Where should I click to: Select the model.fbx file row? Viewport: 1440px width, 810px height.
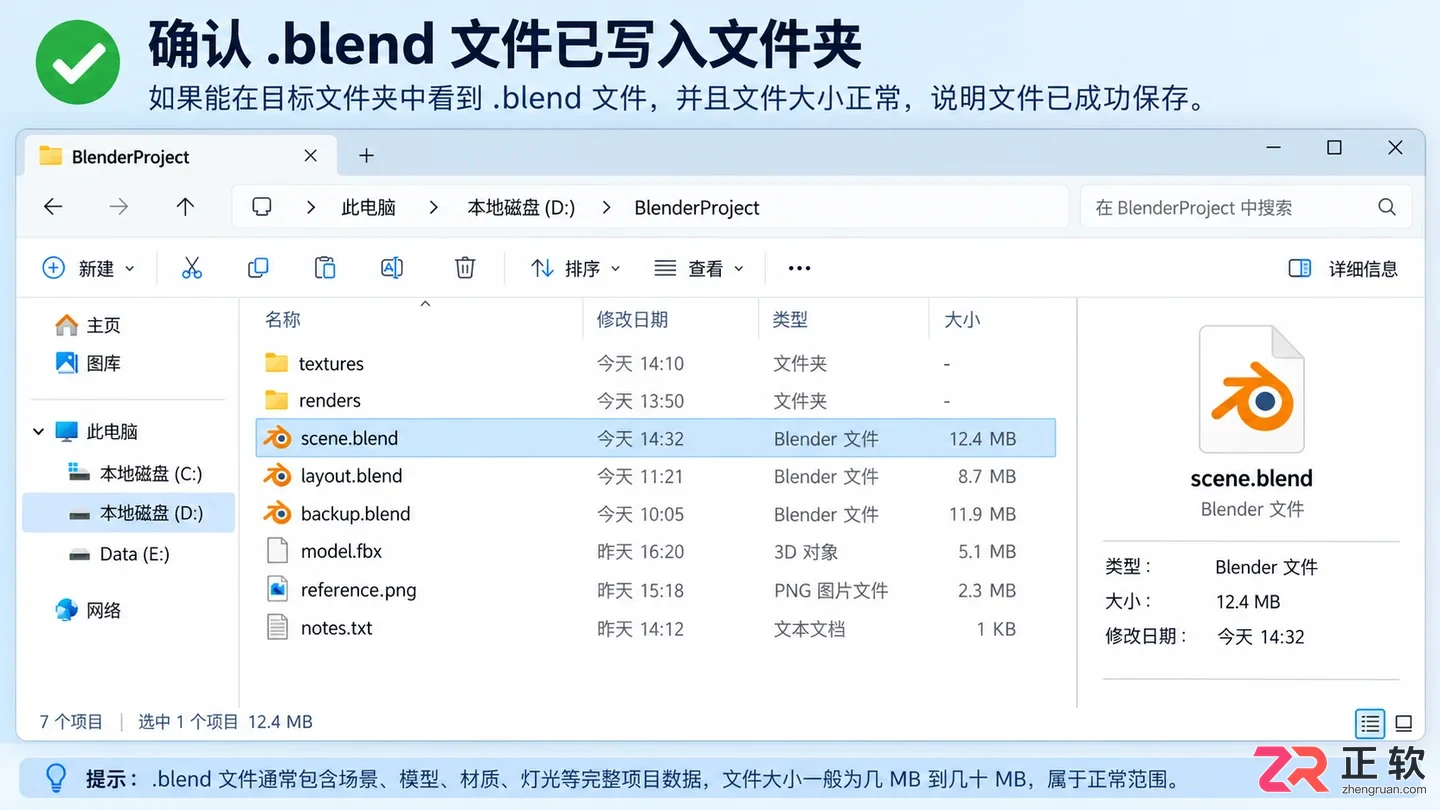(x=656, y=552)
